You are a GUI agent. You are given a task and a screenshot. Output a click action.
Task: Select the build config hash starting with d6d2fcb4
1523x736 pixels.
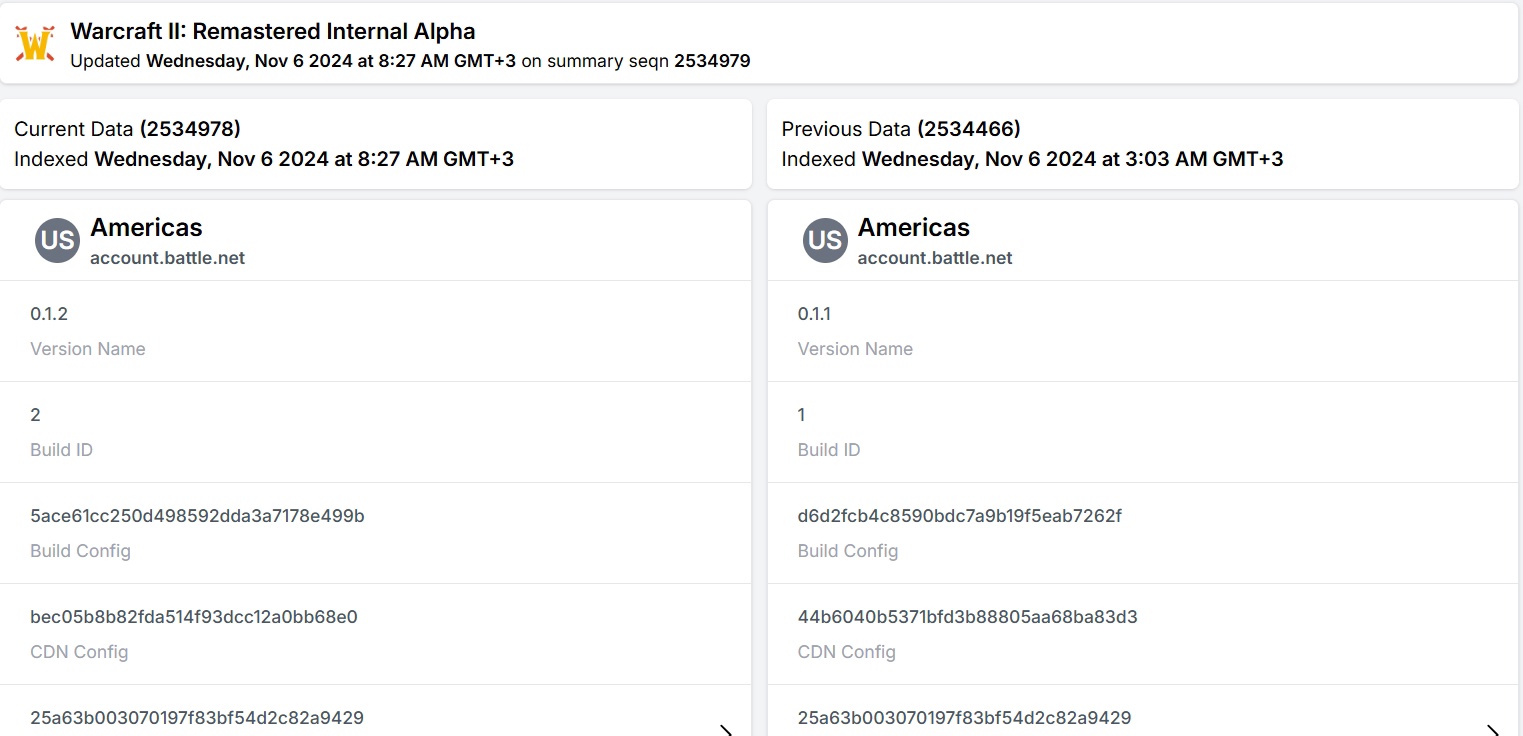(959, 516)
